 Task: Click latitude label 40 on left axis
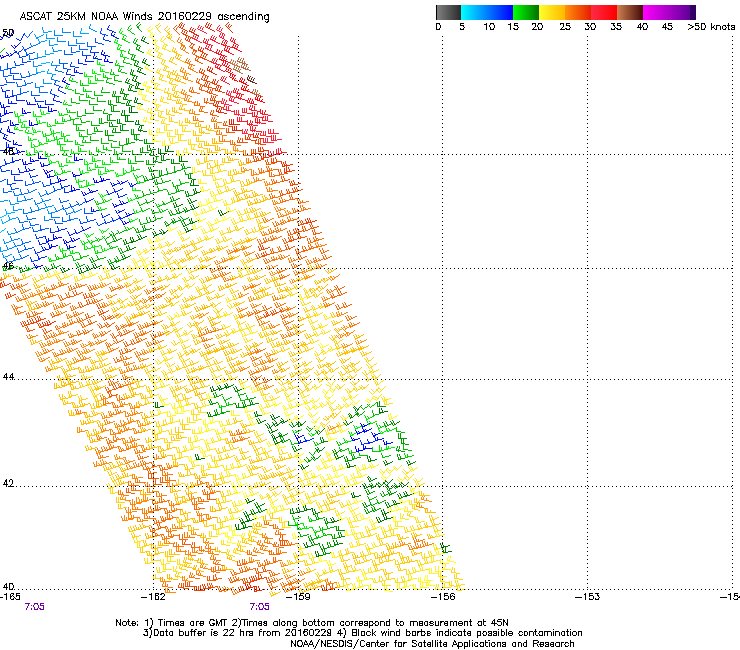(8, 587)
